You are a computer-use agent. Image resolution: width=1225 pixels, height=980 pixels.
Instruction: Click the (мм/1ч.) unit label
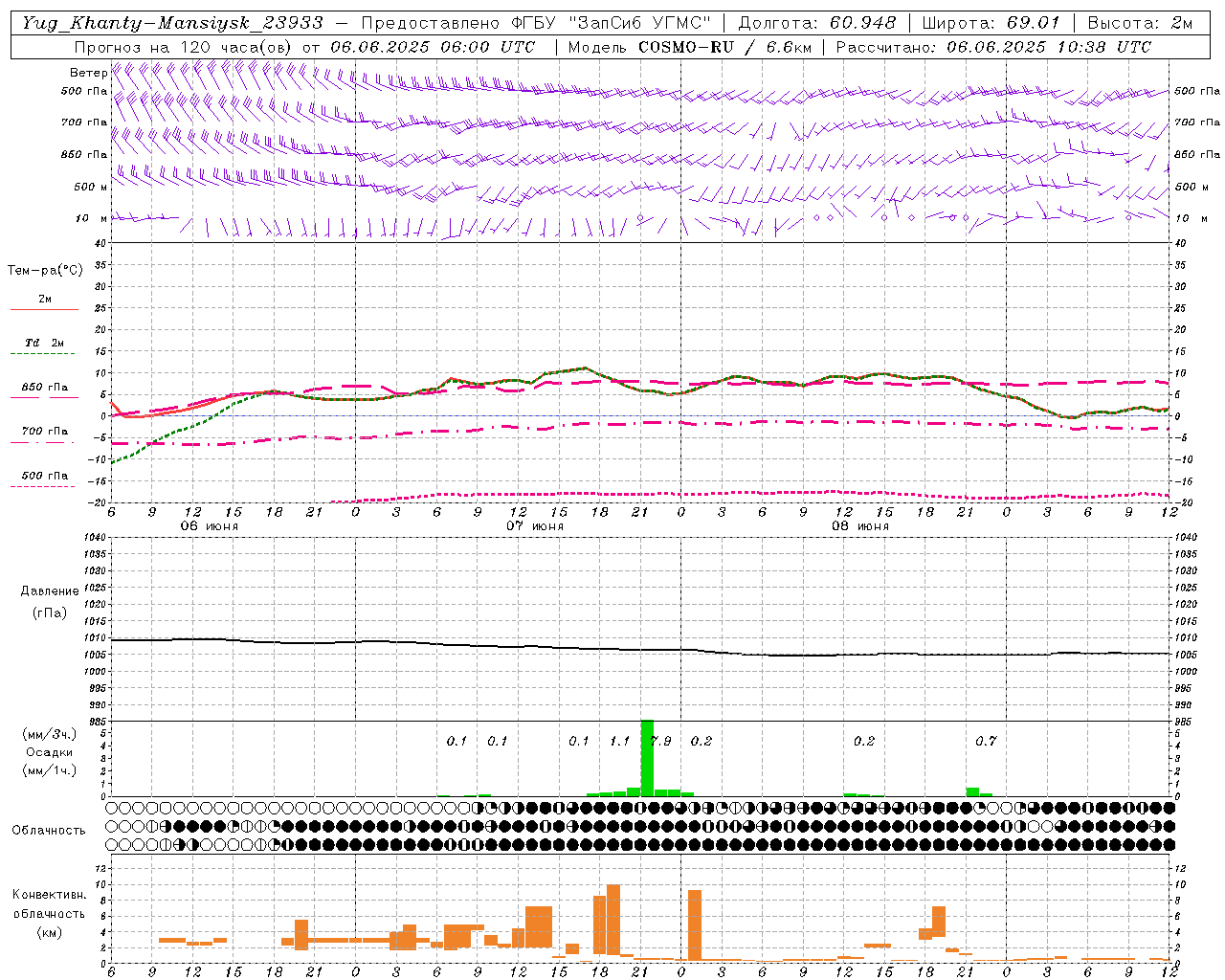point(49,770)
